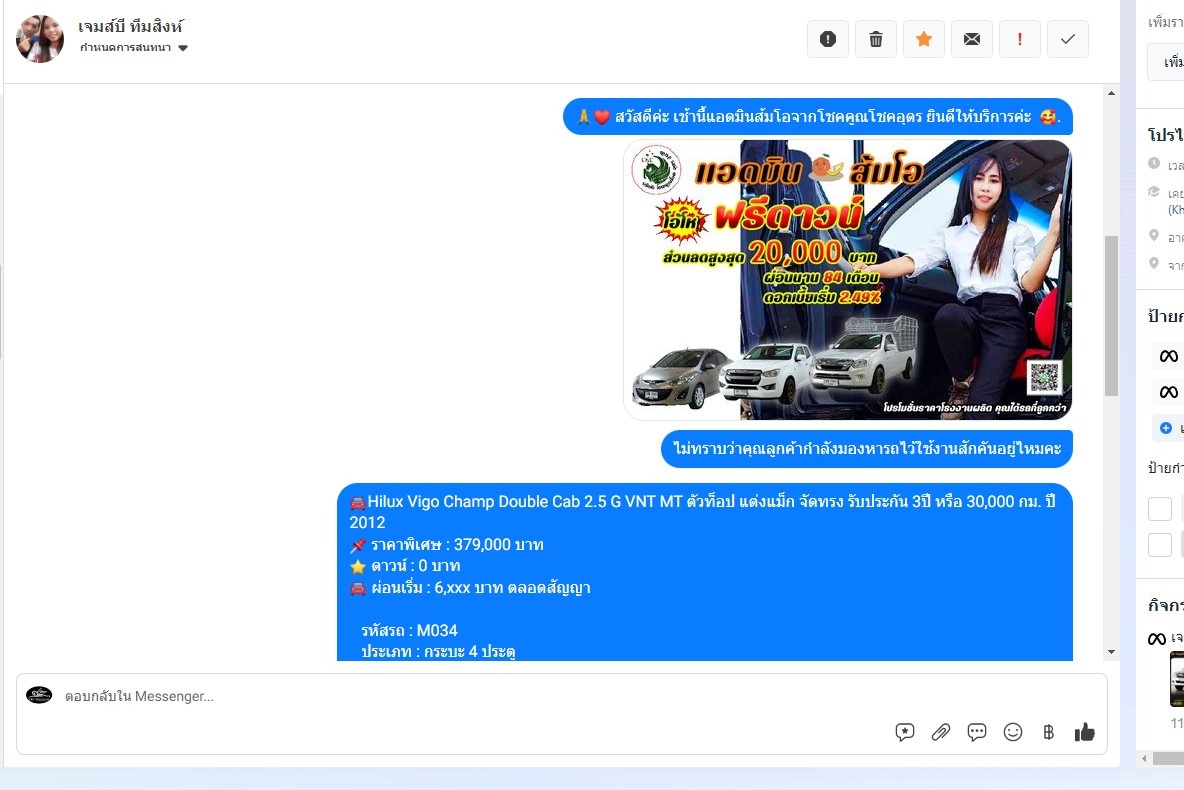
Task: Click the add button at side panel top
Action: 1166,62
